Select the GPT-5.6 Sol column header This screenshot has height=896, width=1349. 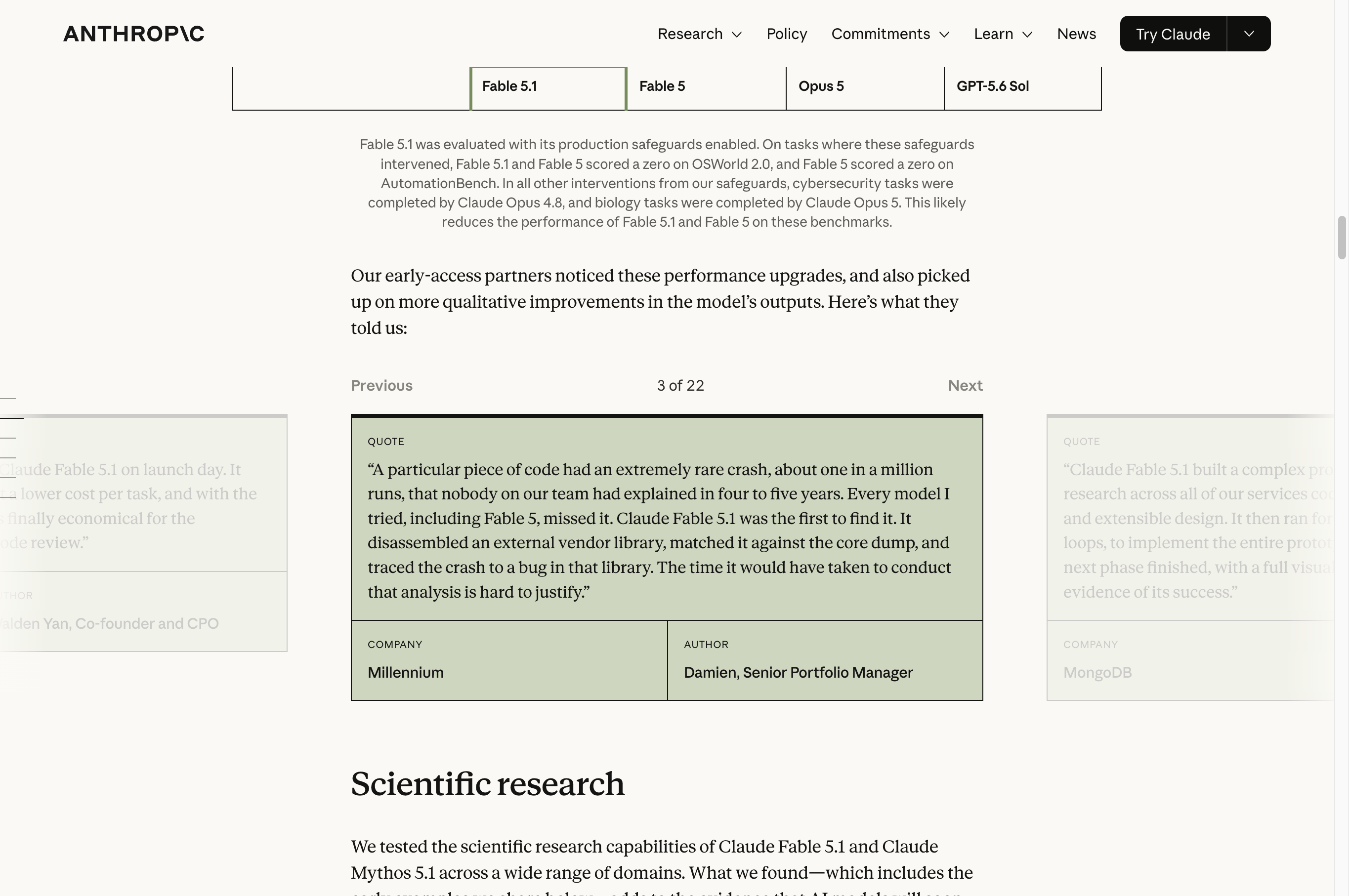pos(1022,88)
